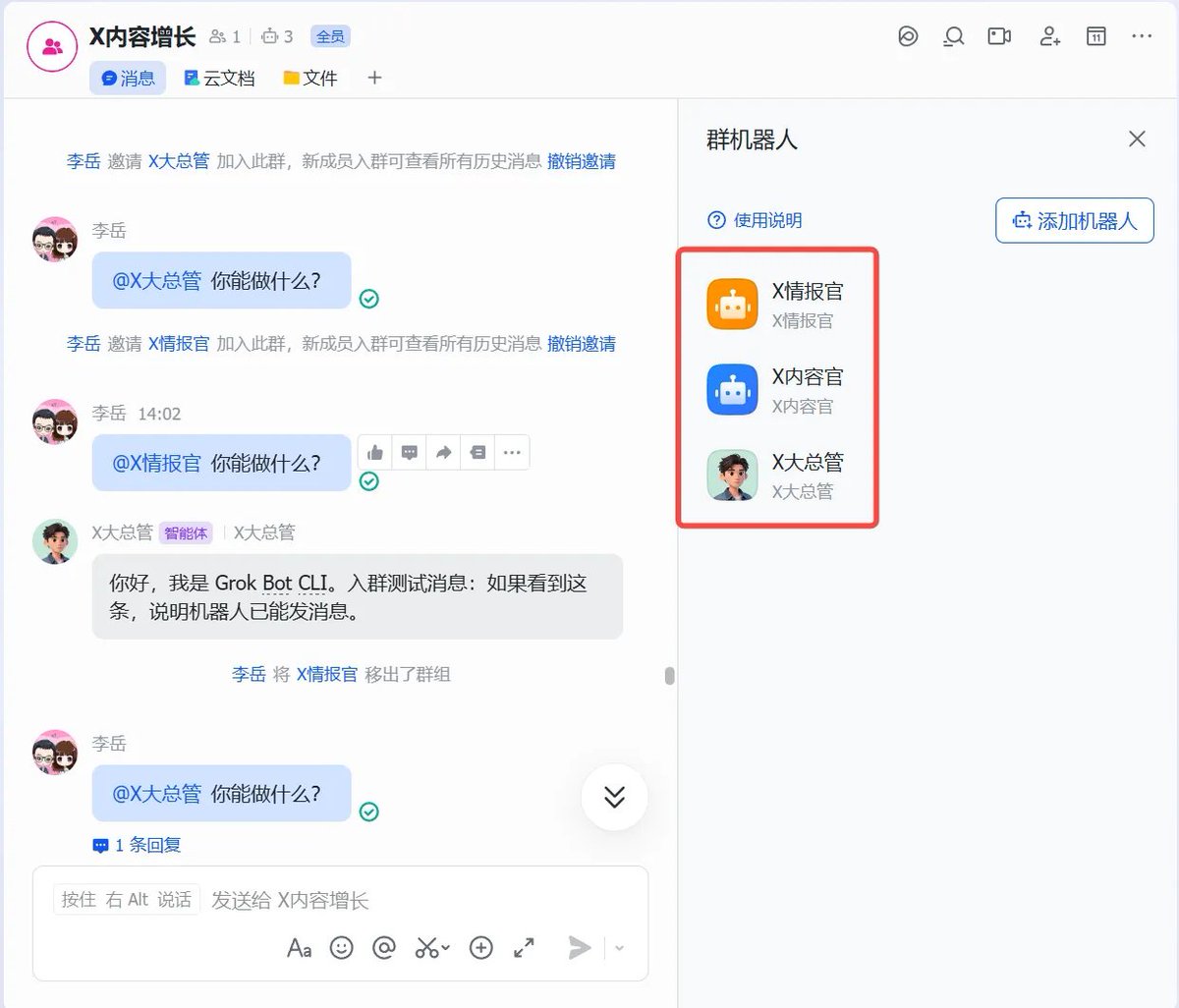
Task: Click the 智能体 tag beside X大总管
Action: 186,532
